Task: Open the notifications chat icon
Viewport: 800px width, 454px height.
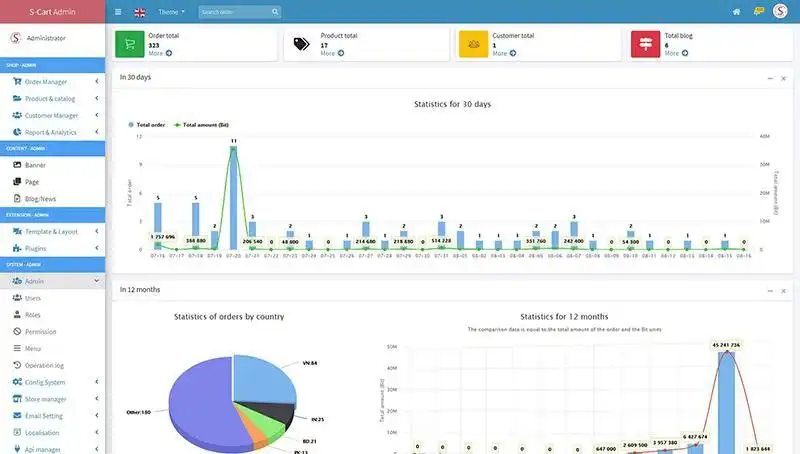Action: [x=759, y=11]
